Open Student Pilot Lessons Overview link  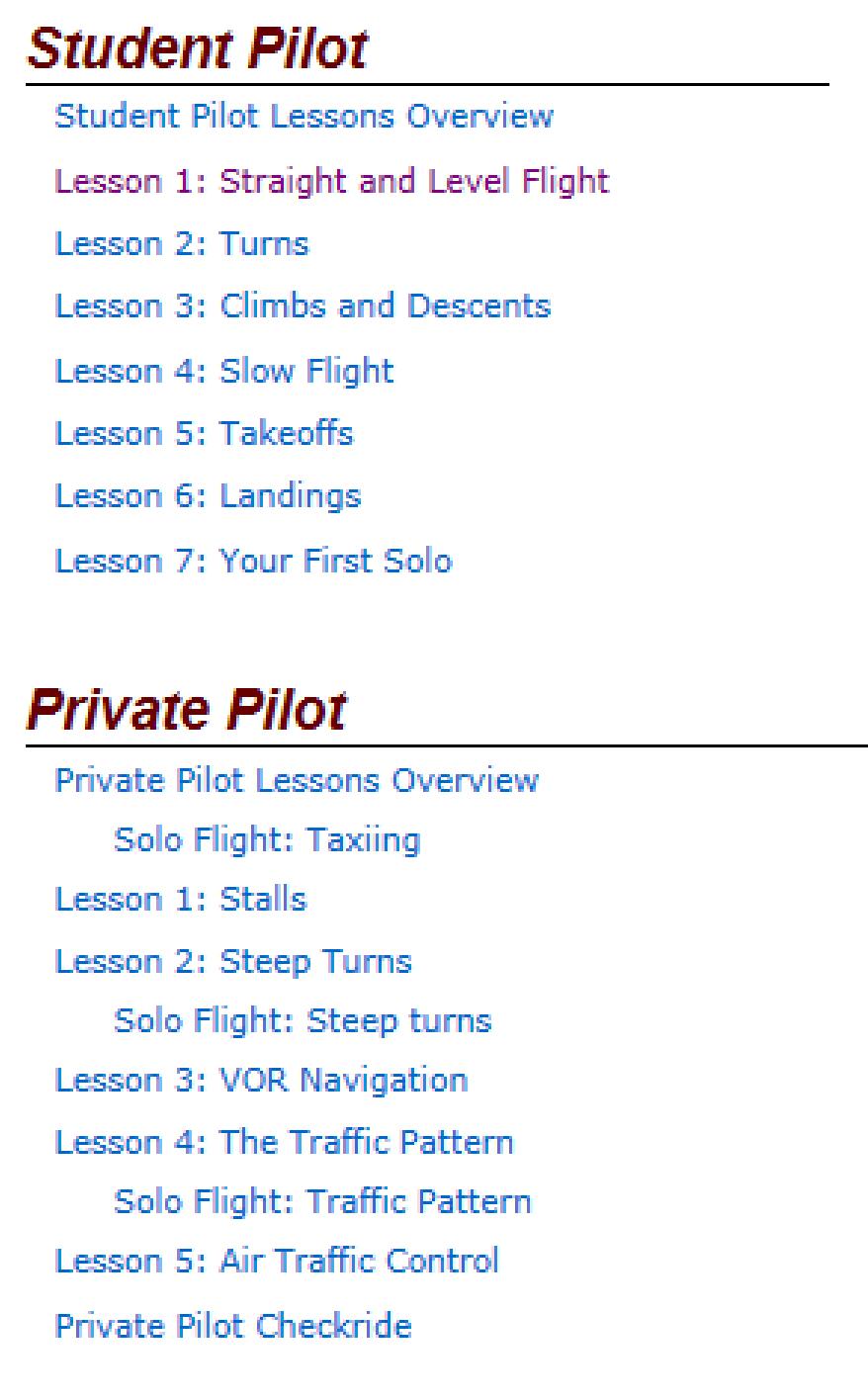(x=304, y=117)
